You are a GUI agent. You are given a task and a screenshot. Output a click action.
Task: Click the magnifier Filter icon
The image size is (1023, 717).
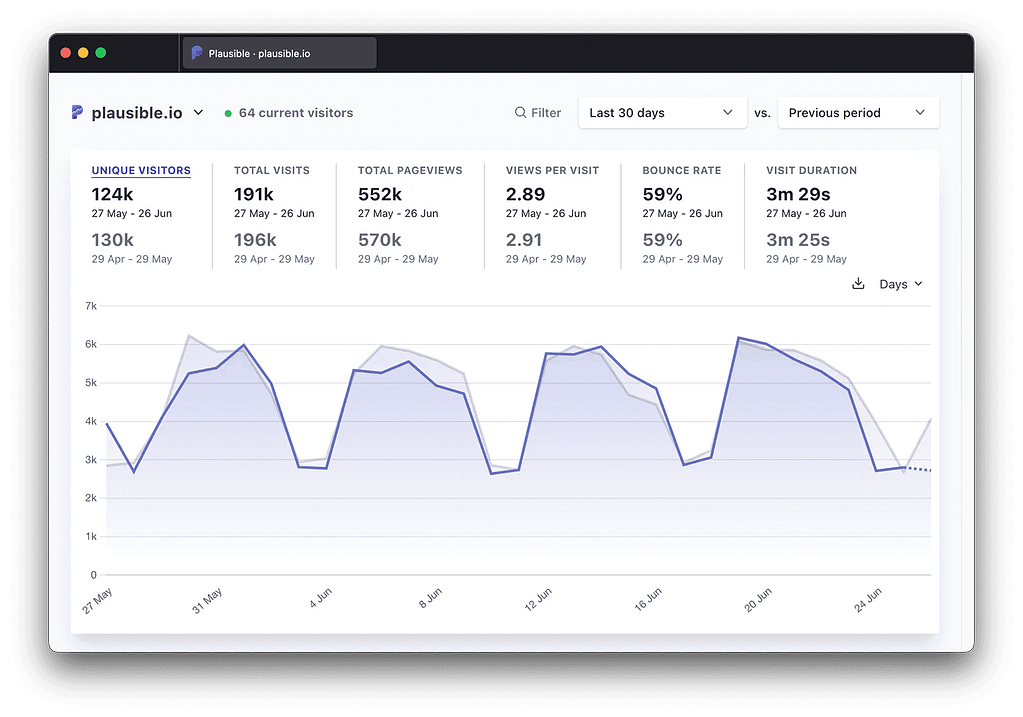(x=520, y=113)
